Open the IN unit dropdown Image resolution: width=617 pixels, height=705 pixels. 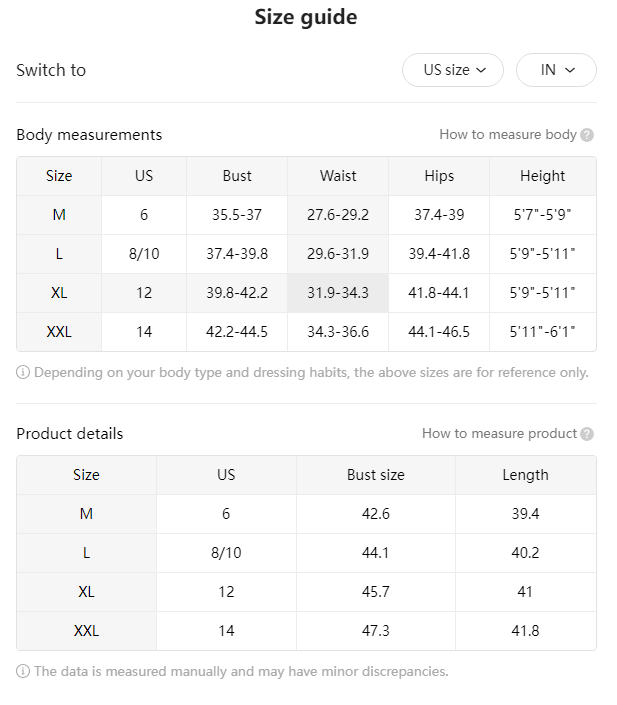pyautogui.click(x=556, y=70)
